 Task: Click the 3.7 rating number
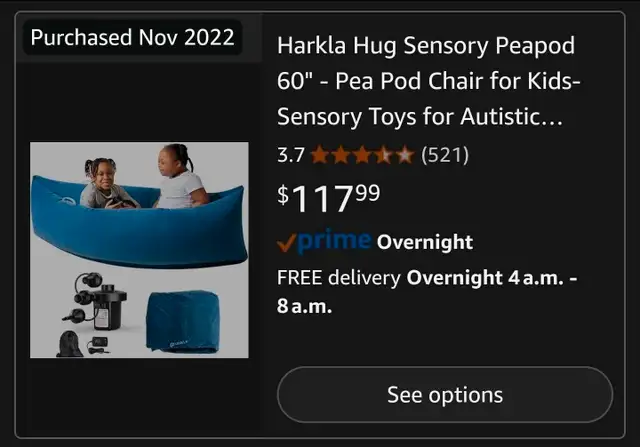(x=291, y=156)
